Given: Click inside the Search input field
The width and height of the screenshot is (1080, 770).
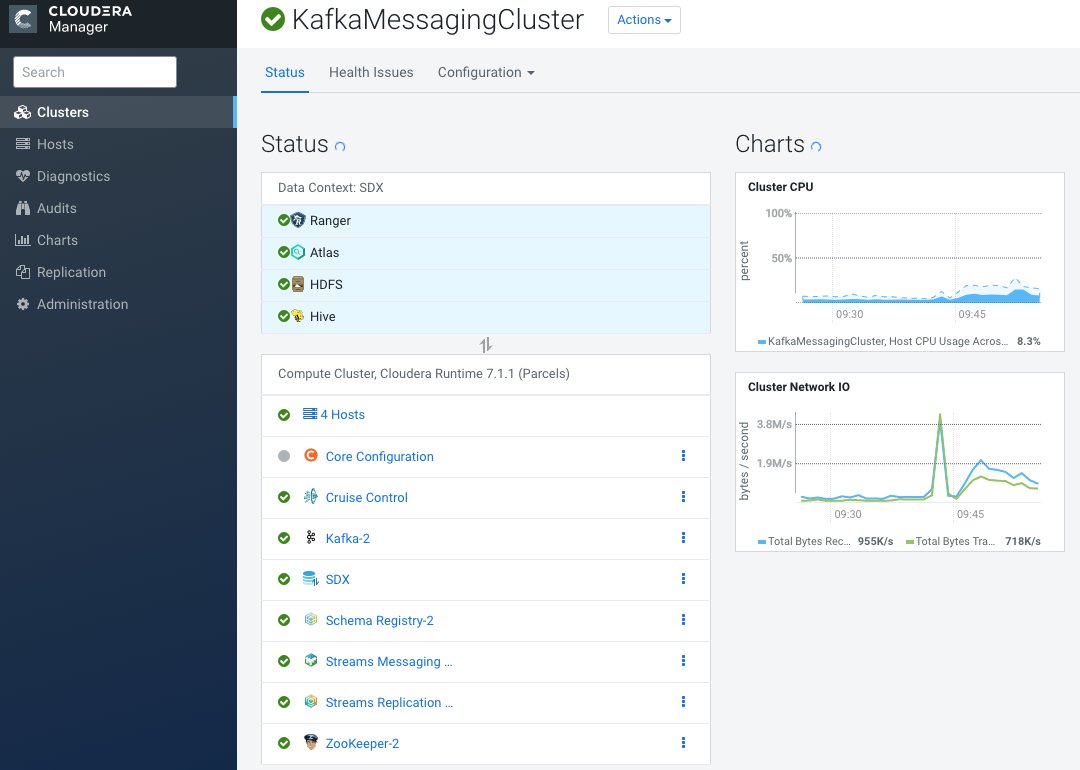Looking at the screenshot, I should [95, 72].
